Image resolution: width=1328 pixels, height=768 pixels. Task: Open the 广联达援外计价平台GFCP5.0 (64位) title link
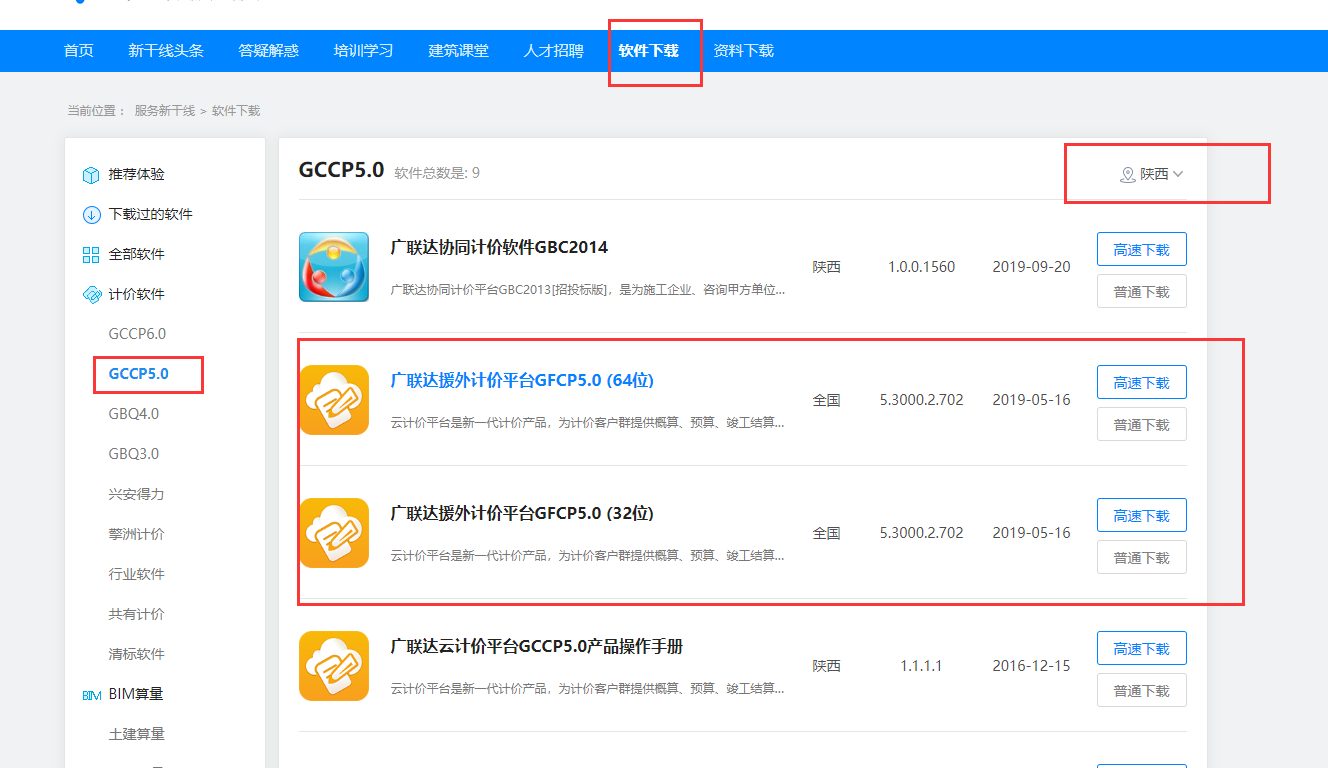(522, 380)
